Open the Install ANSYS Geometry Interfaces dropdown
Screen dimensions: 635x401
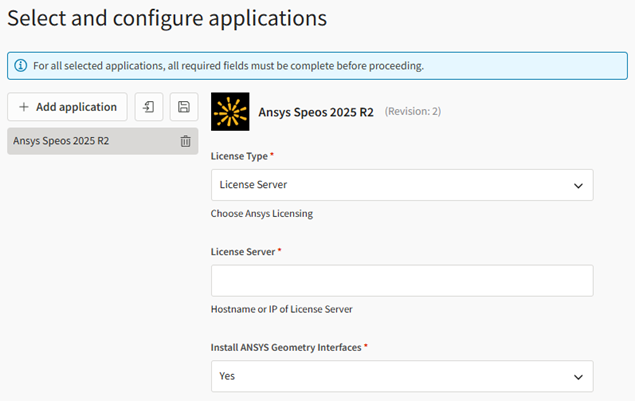[402, 376]
